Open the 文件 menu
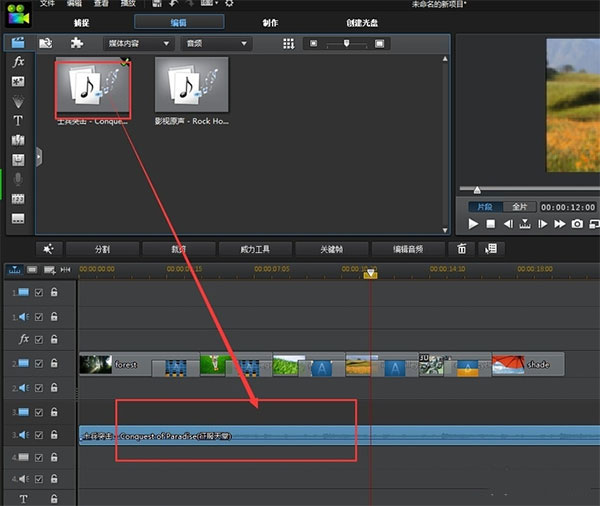 tap(47, 4)
